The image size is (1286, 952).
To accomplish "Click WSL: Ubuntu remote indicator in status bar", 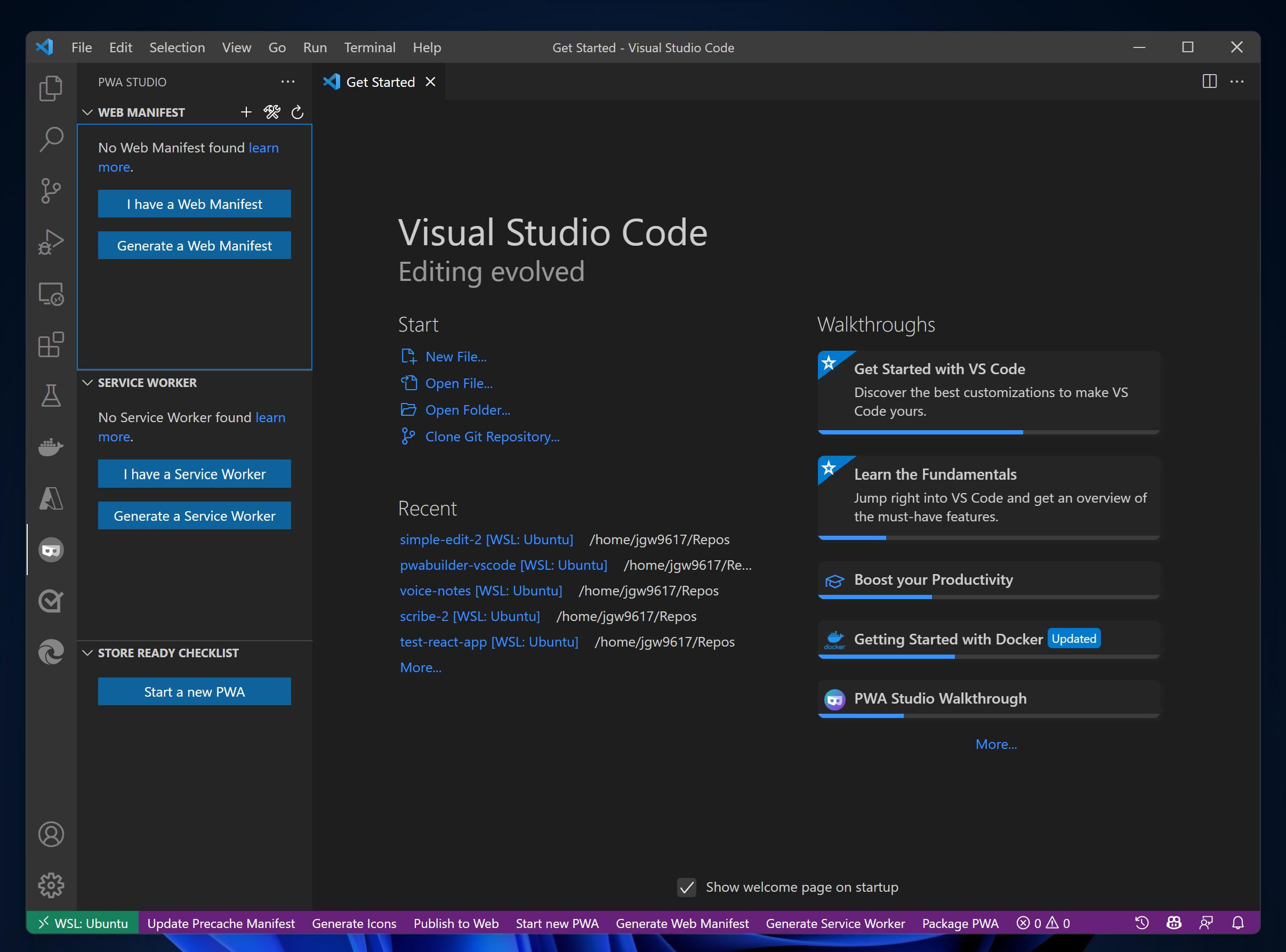I will tap(83, 923).
